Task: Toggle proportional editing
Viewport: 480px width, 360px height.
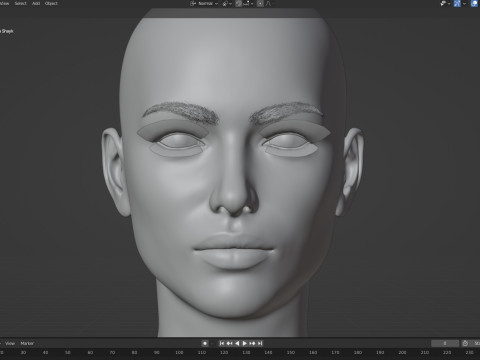Action: (260, 4)
